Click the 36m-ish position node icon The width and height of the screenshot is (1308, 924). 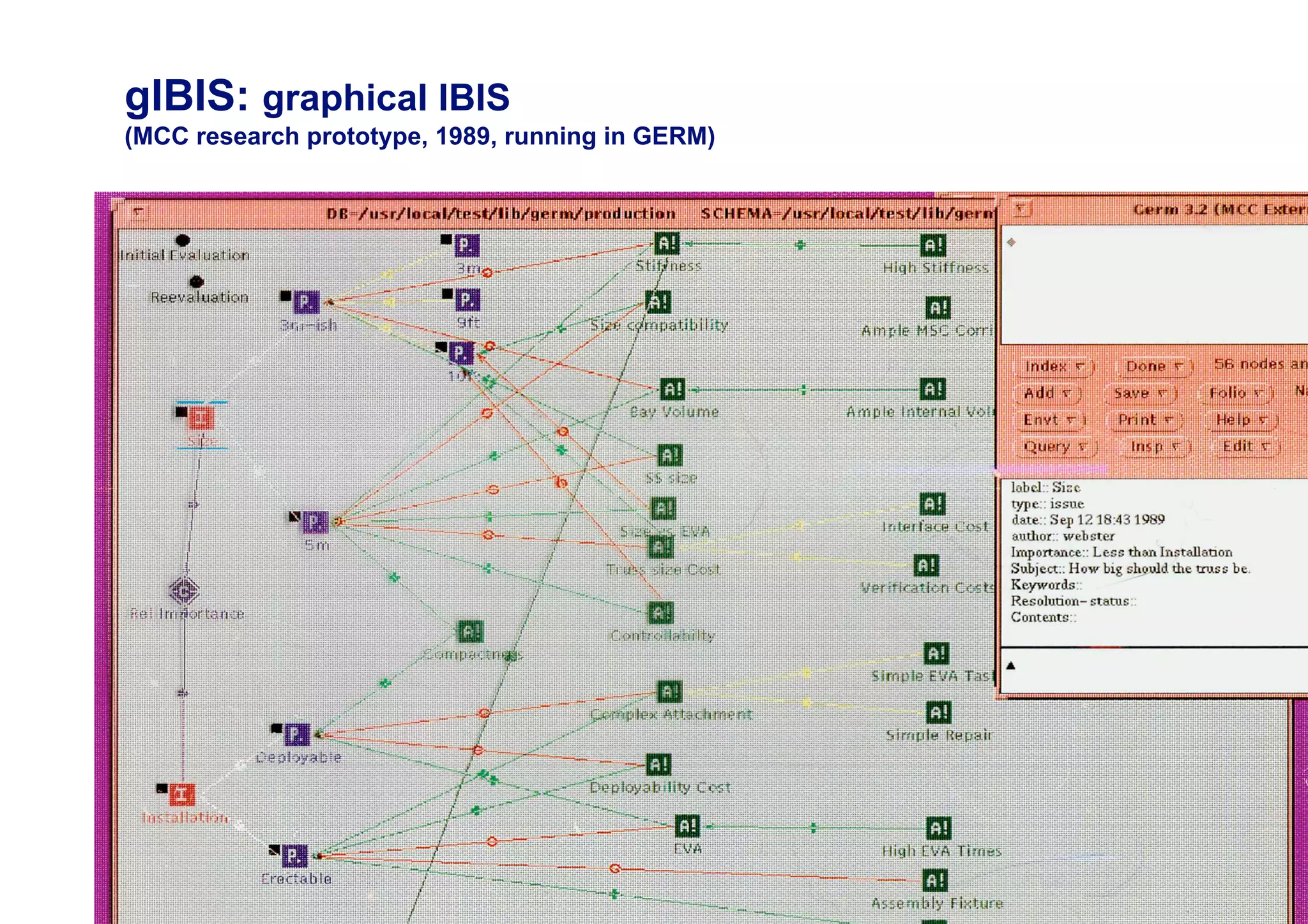[306, 302]
